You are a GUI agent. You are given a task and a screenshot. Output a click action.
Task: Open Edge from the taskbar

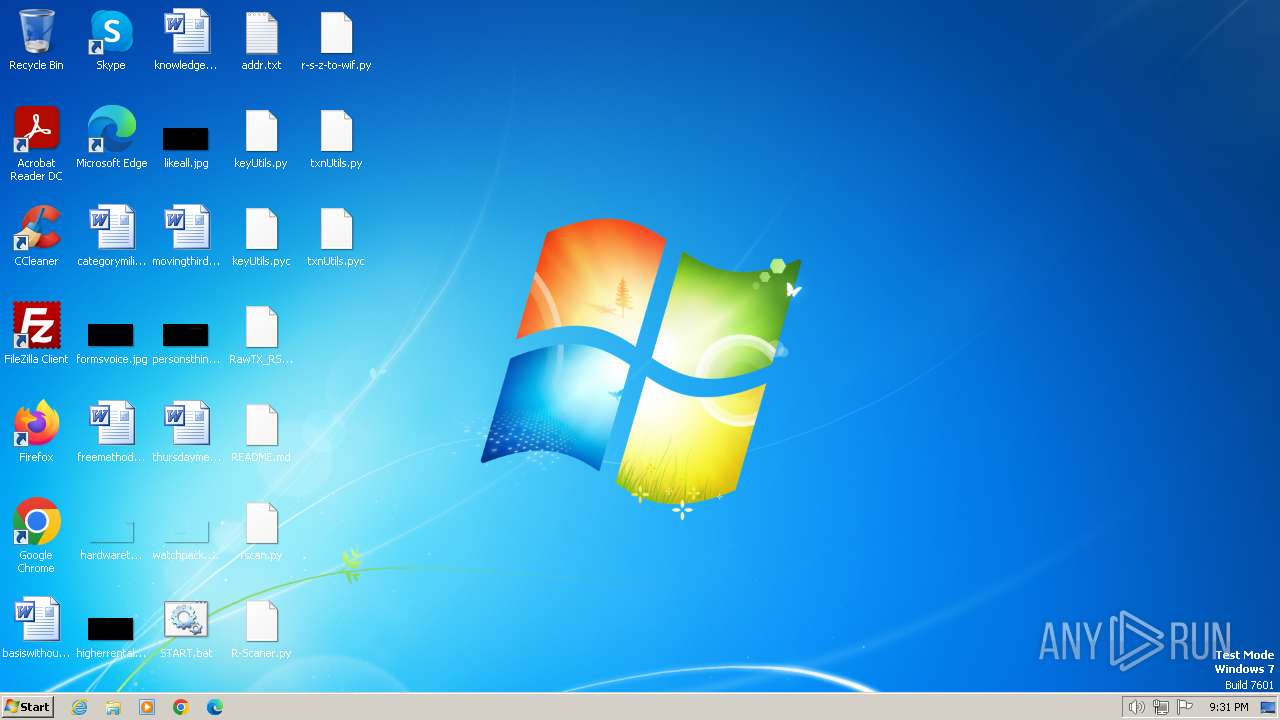click(x=215, y=707)
